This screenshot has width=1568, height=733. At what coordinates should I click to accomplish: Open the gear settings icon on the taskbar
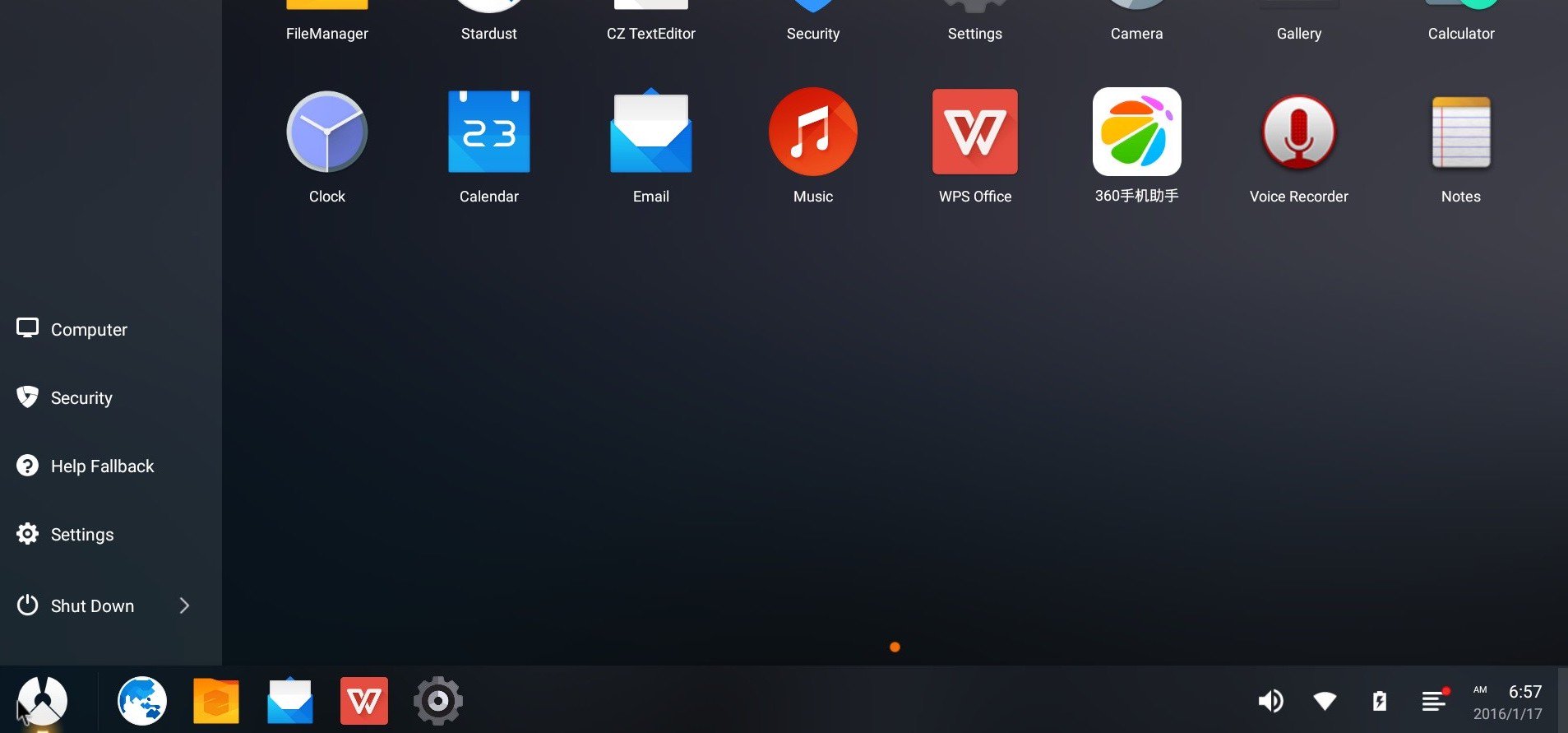click(437, 701)
